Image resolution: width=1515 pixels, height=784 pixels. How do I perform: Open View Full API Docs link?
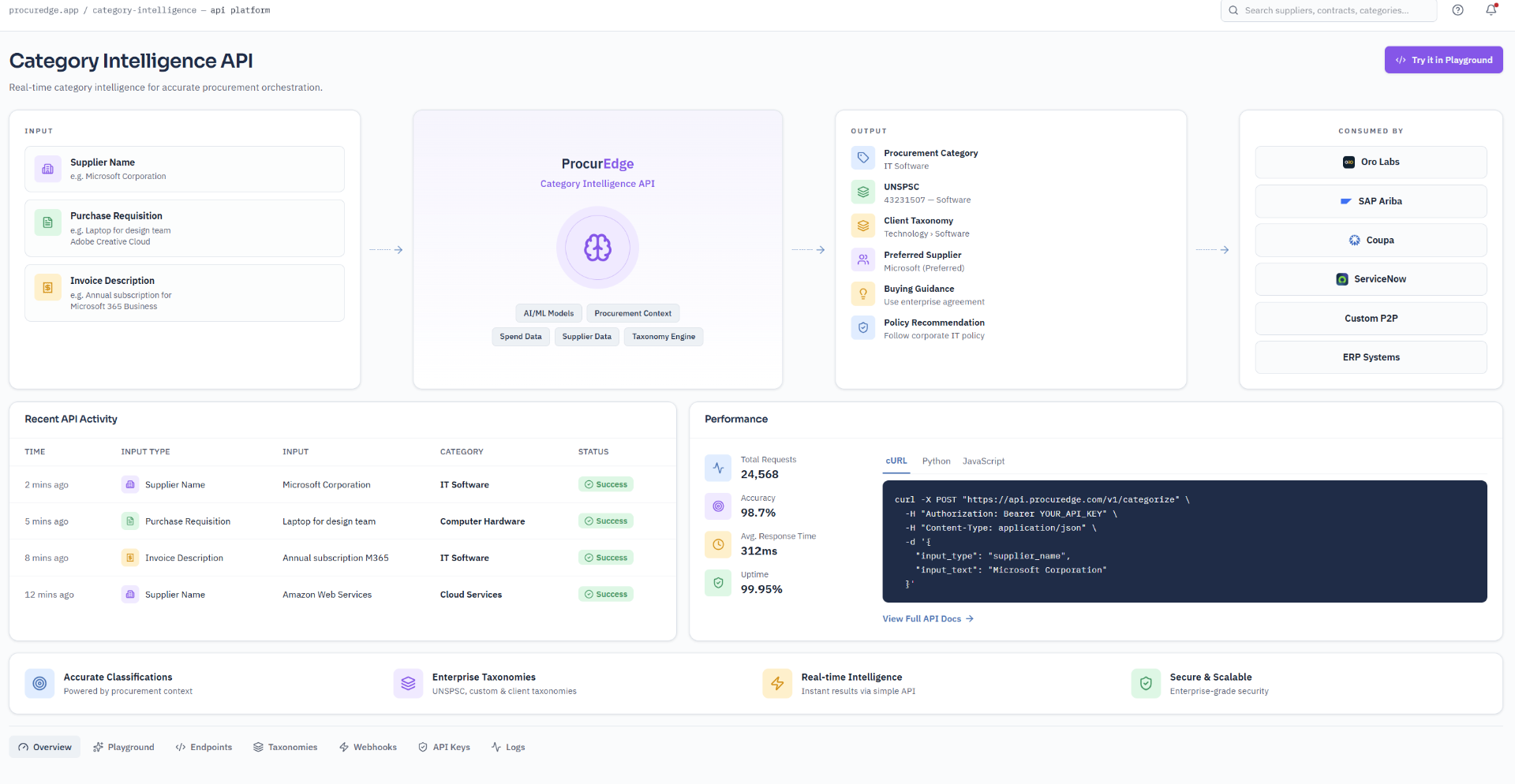pyautogui.click(x=928, y=619)
